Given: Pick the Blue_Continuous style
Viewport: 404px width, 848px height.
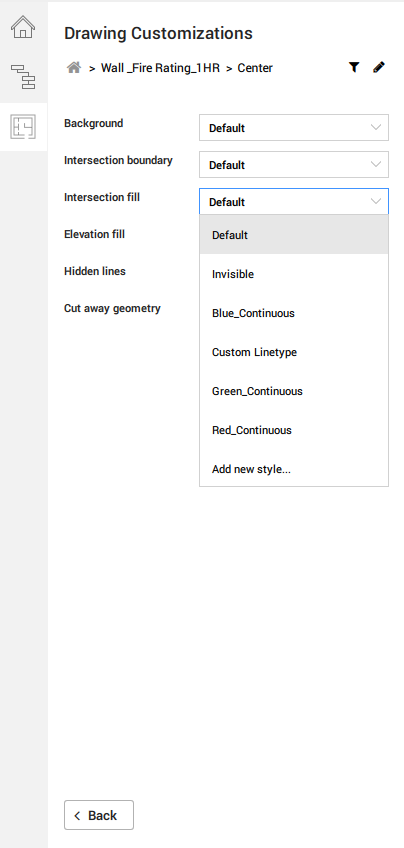Looking at the screenshot, I should click(294, 313).
